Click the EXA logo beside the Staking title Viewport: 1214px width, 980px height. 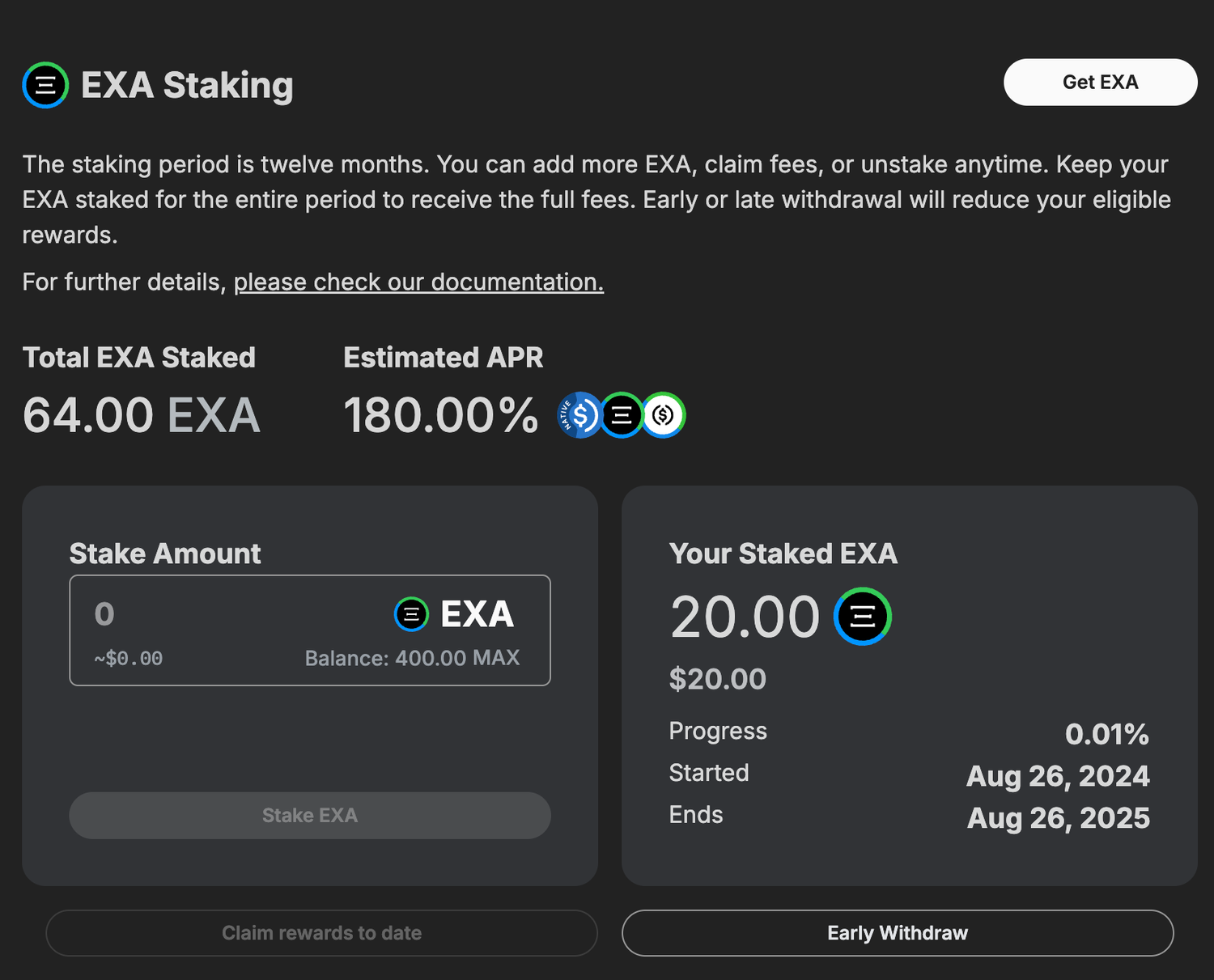click(x=45, y=85)
